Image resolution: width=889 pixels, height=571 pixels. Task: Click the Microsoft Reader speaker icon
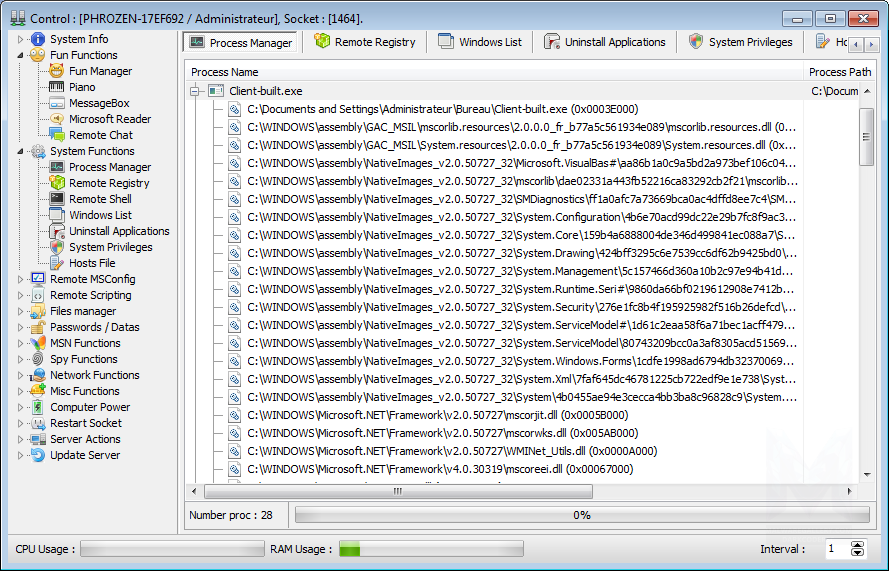(57, 119)
